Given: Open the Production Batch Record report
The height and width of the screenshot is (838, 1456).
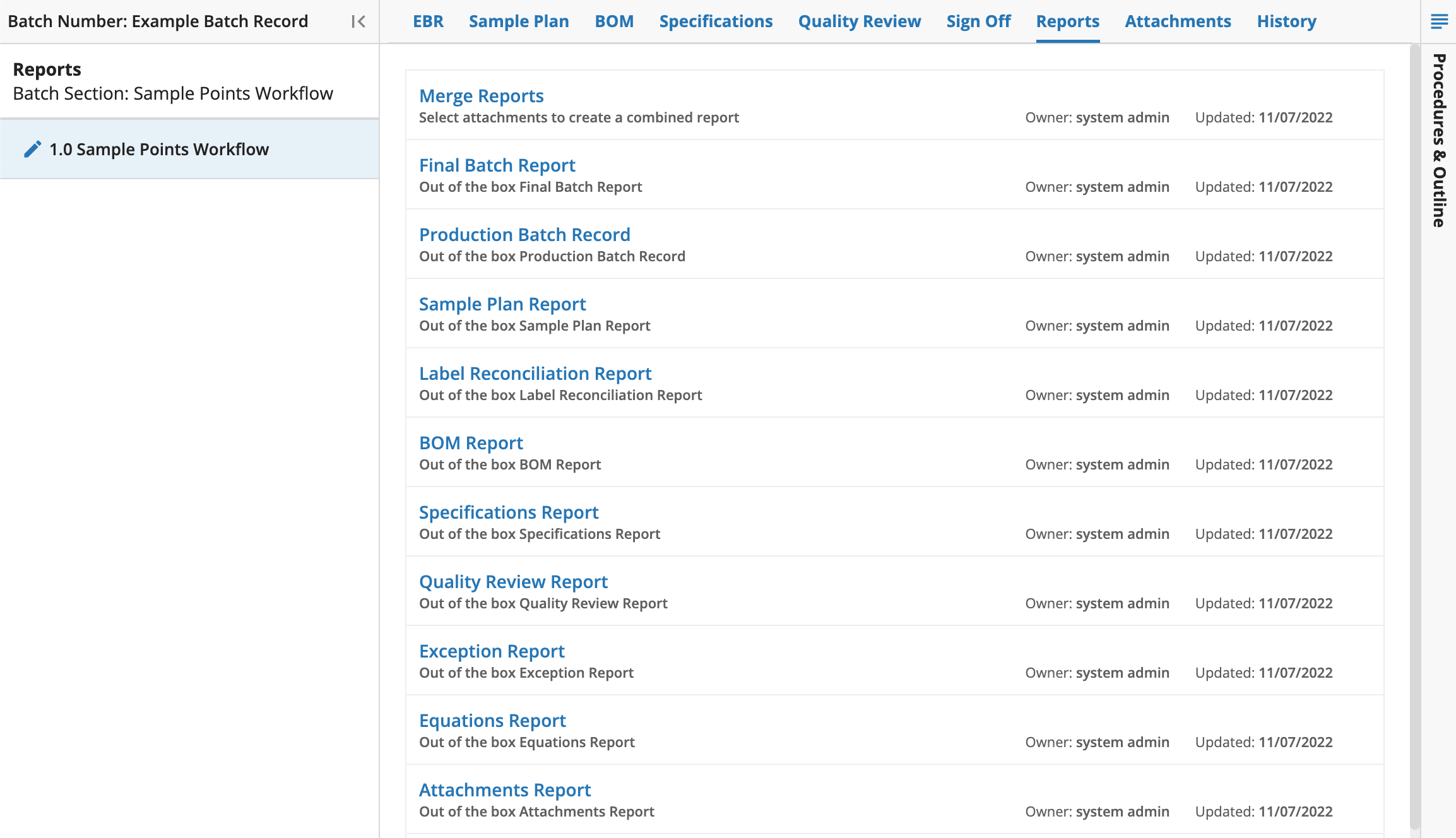Looking at the screenshot, I should (x=524, y=235).
